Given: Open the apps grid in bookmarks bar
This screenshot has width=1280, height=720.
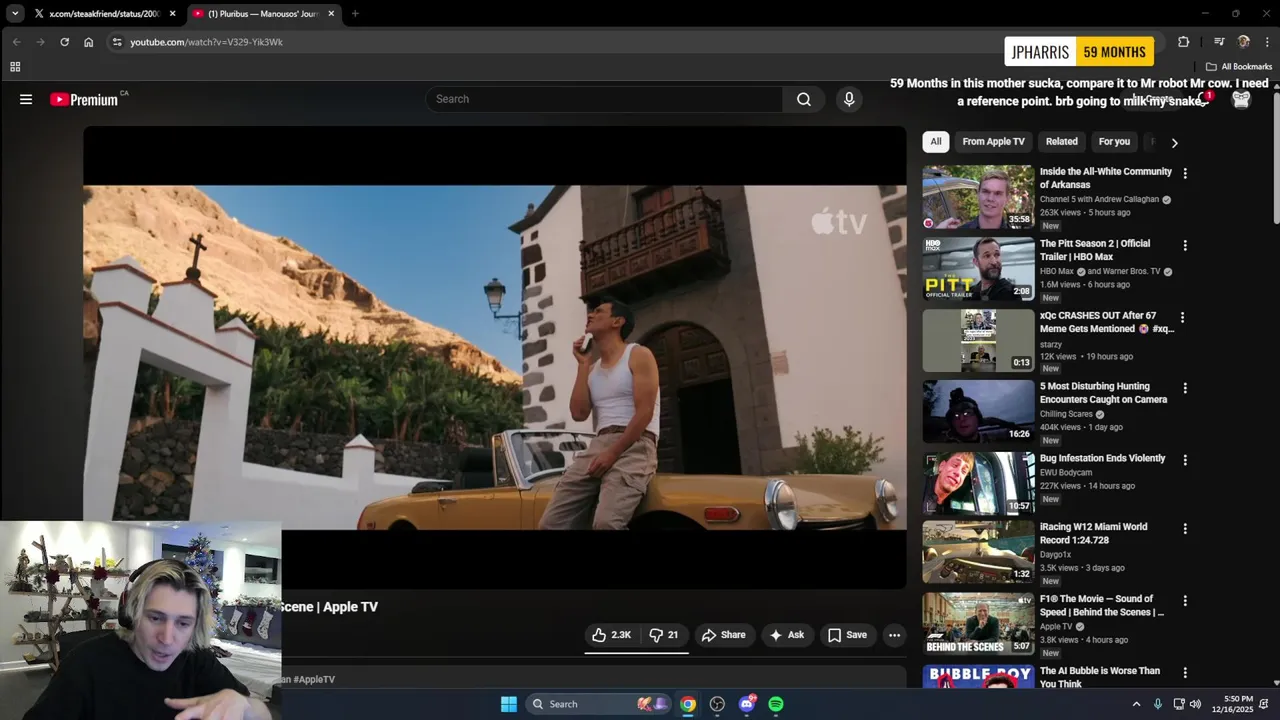Looking at the screenshot, I should 15,67.
